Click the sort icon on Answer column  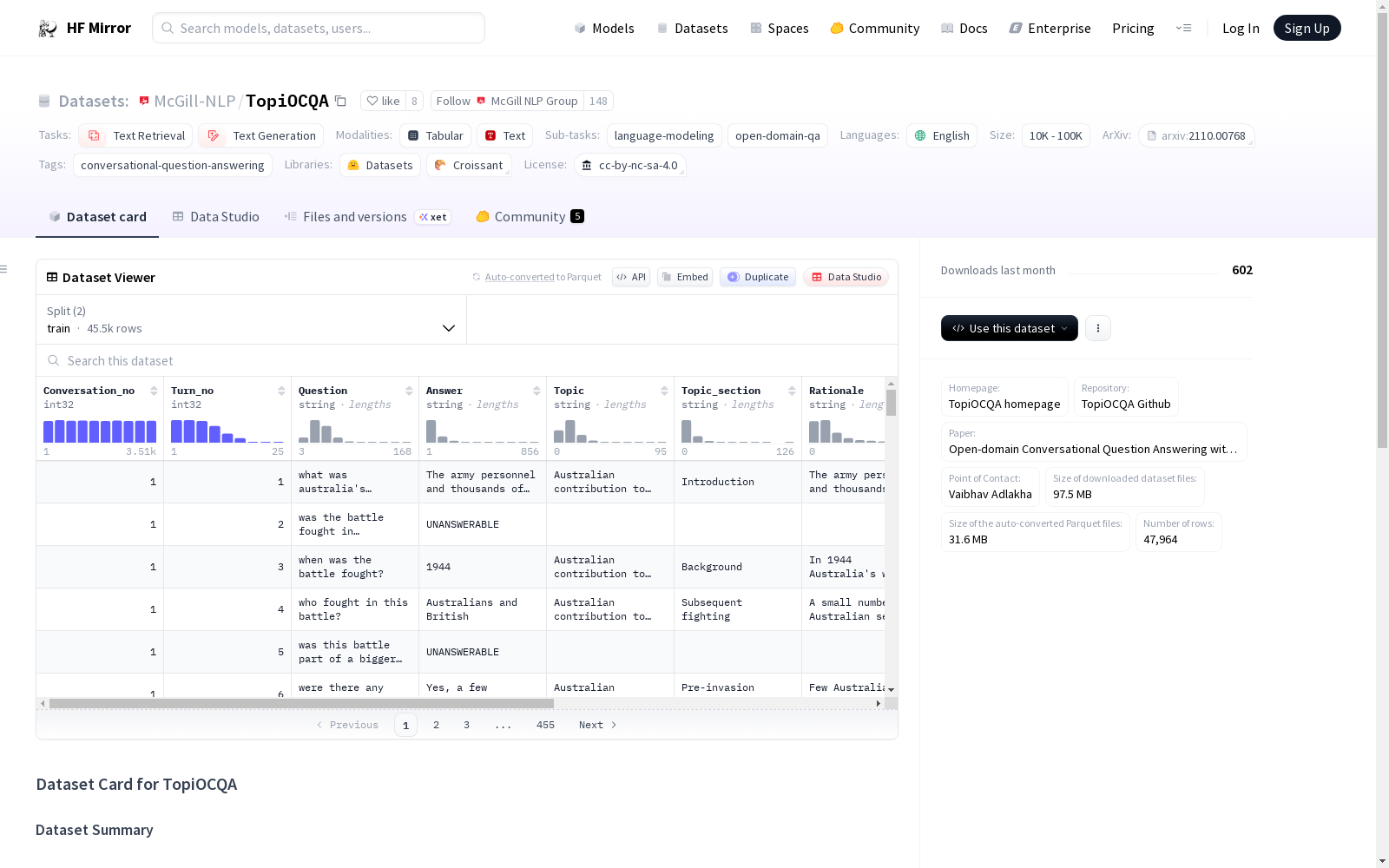pyautogui.click(x=537, y=391)
